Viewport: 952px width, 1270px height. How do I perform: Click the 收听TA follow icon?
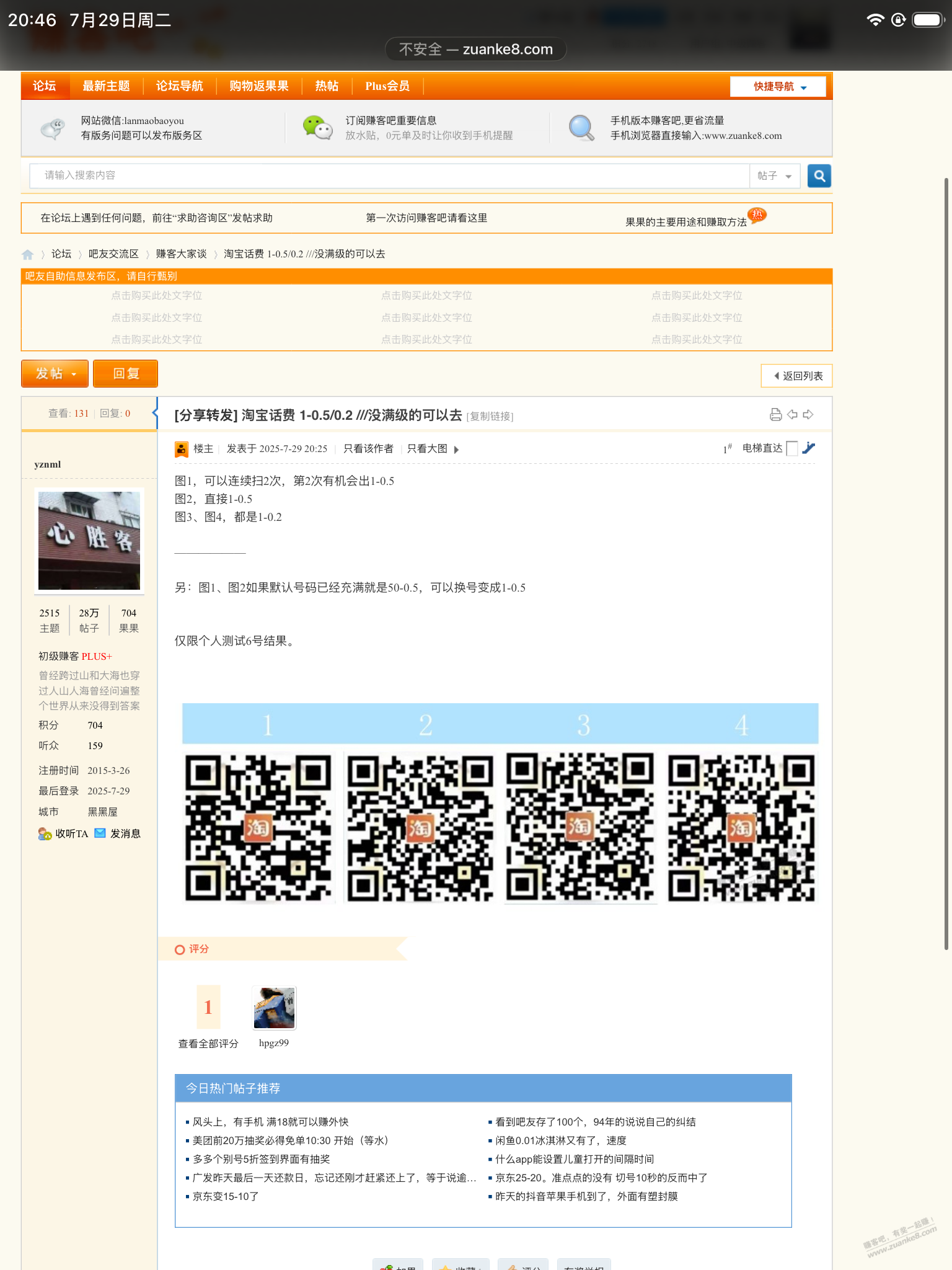coord(45,834)
